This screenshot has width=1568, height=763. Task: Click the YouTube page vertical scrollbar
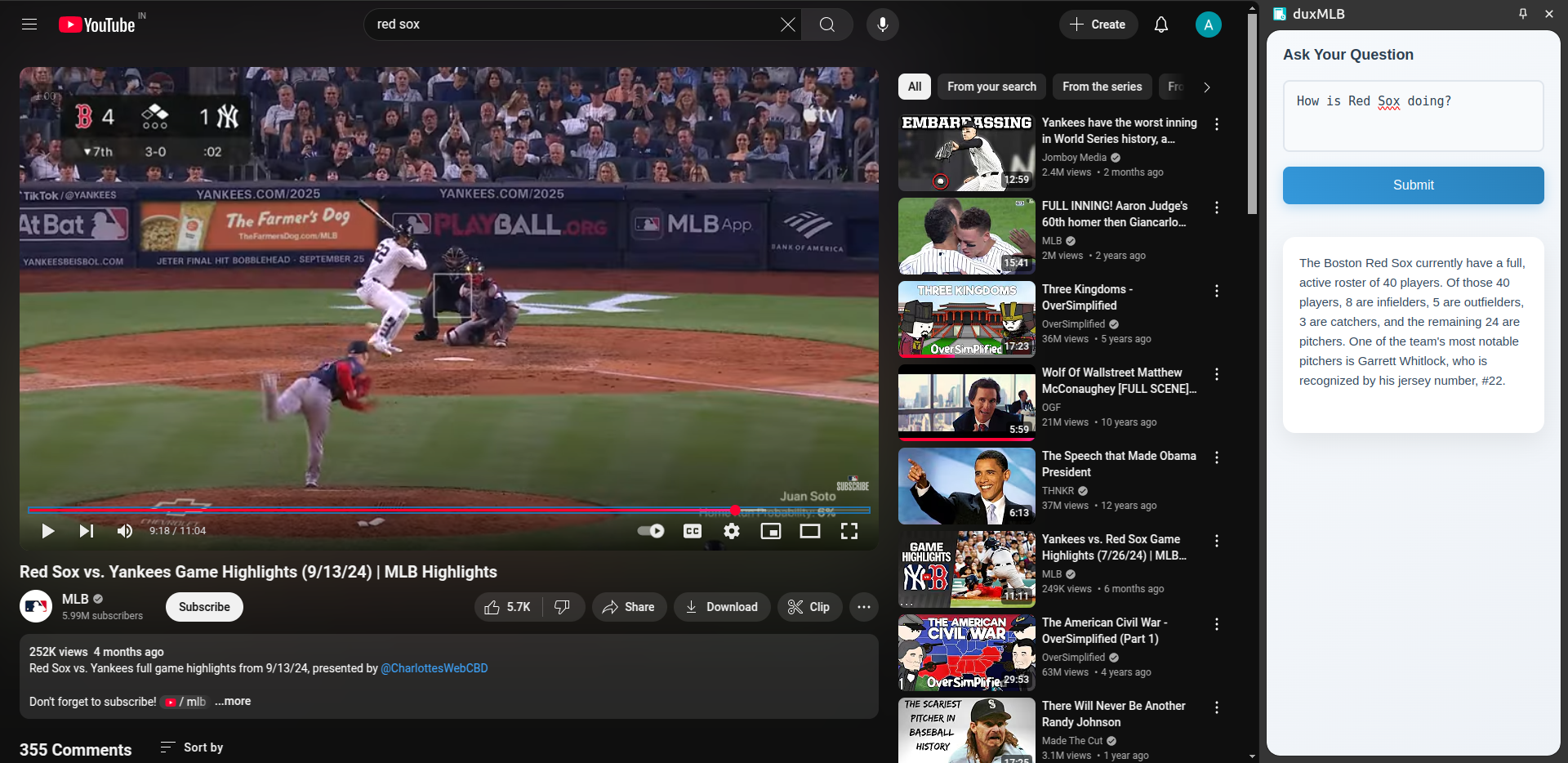coord(1253,114)
